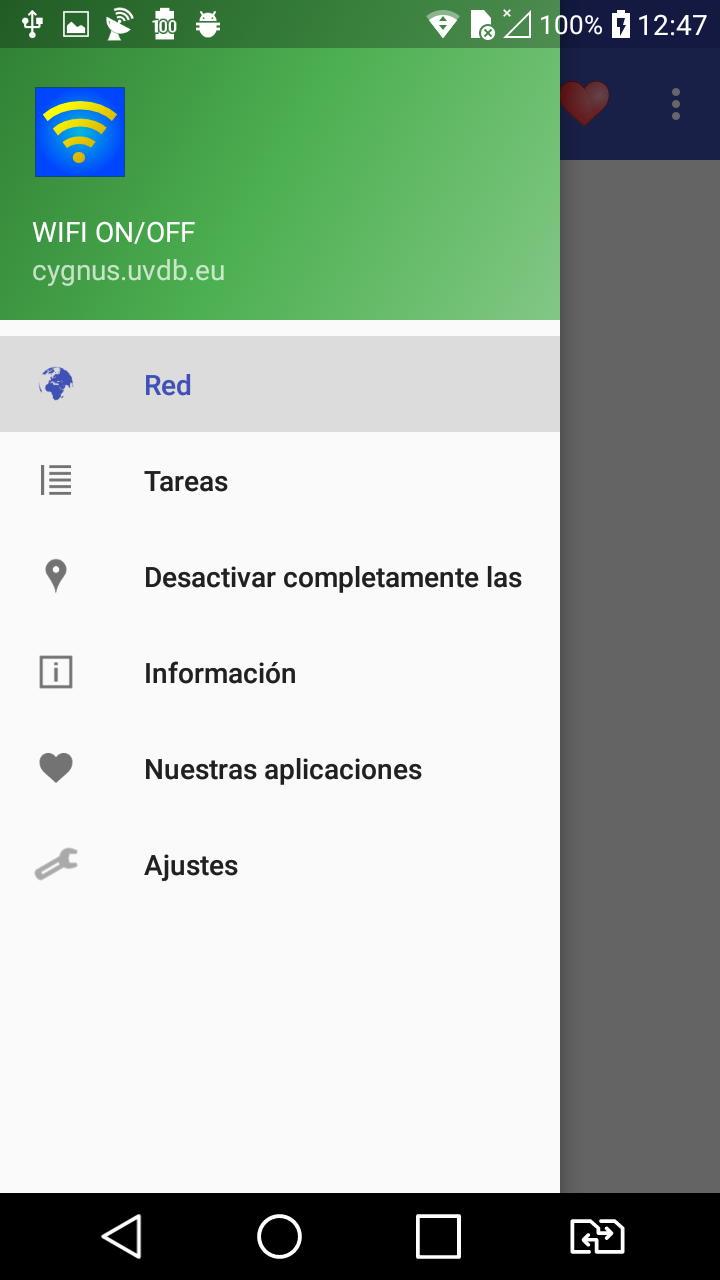
Task: Open the three-dot overflow menu
Action: pos(676,104)
